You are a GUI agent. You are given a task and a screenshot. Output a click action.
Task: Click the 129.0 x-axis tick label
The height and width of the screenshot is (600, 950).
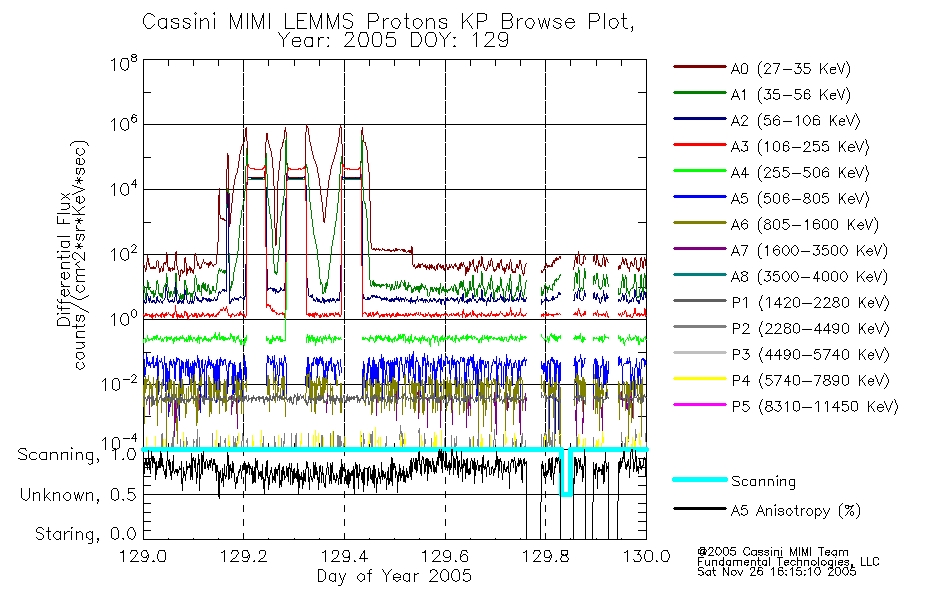(143, 556)
